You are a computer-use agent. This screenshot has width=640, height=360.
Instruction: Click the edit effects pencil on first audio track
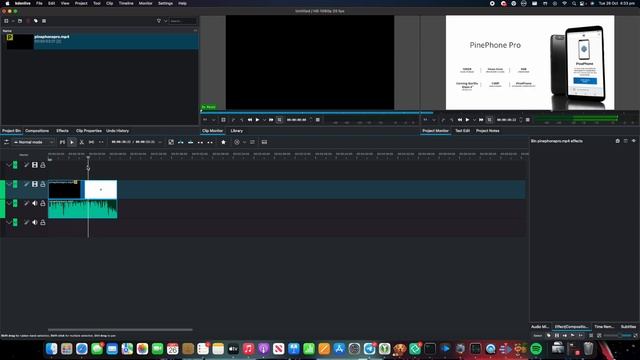pos(27,203)
